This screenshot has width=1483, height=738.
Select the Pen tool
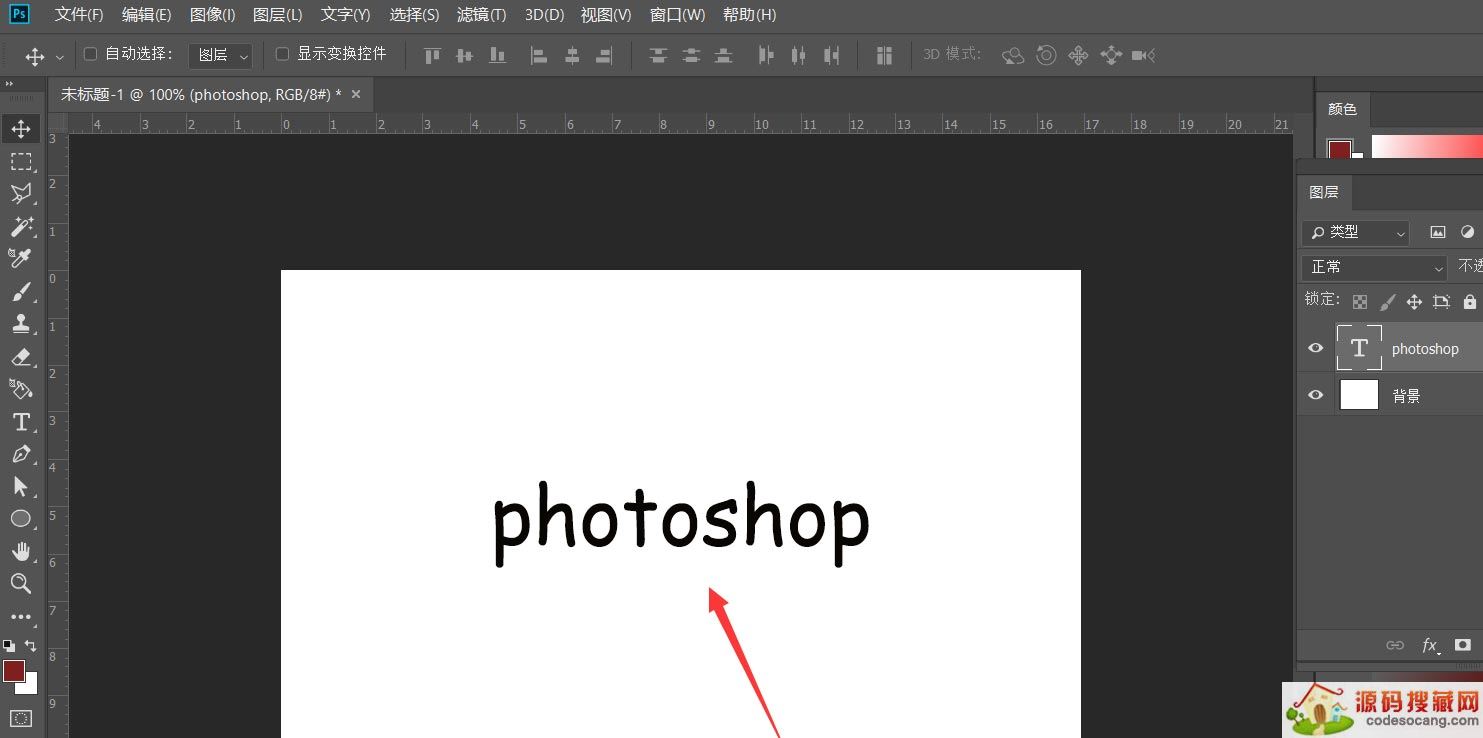point(21,454)
